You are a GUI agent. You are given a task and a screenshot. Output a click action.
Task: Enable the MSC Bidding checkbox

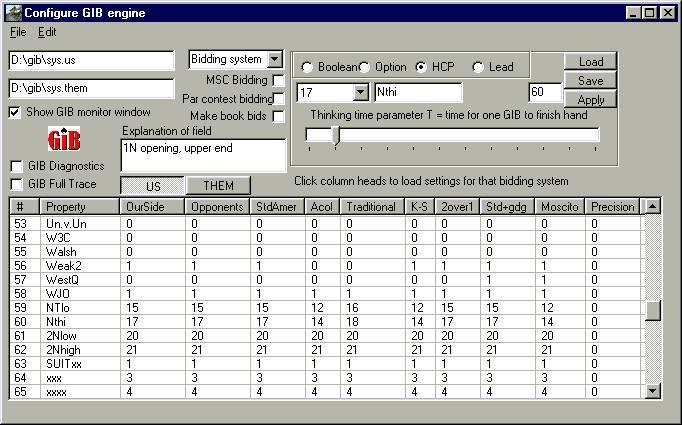279,80
